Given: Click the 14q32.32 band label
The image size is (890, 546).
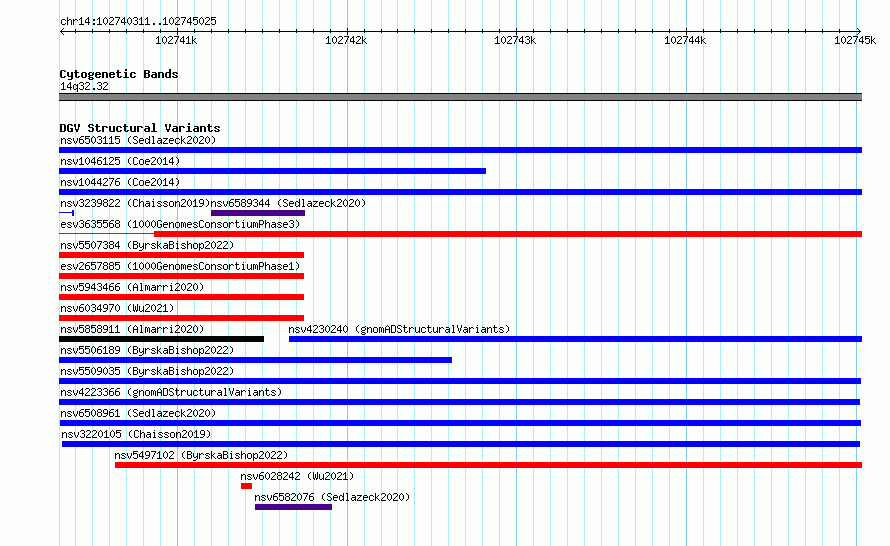Looking at the screenshot, I should 84,86.
